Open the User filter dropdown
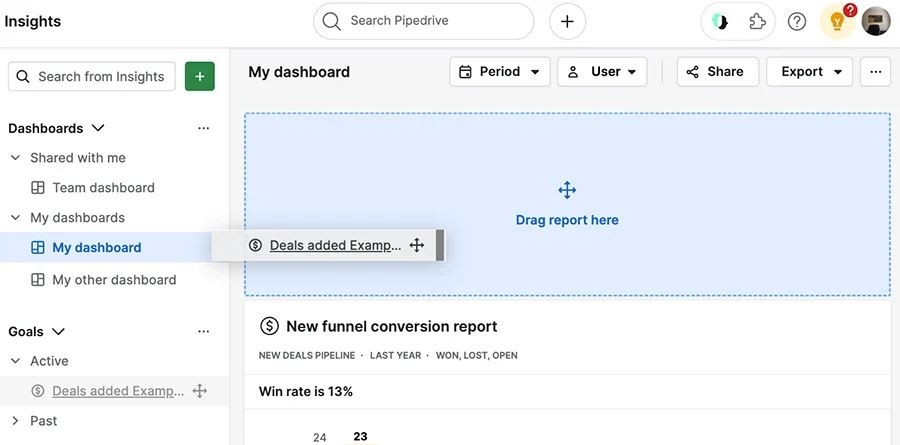 coord(602,72)
